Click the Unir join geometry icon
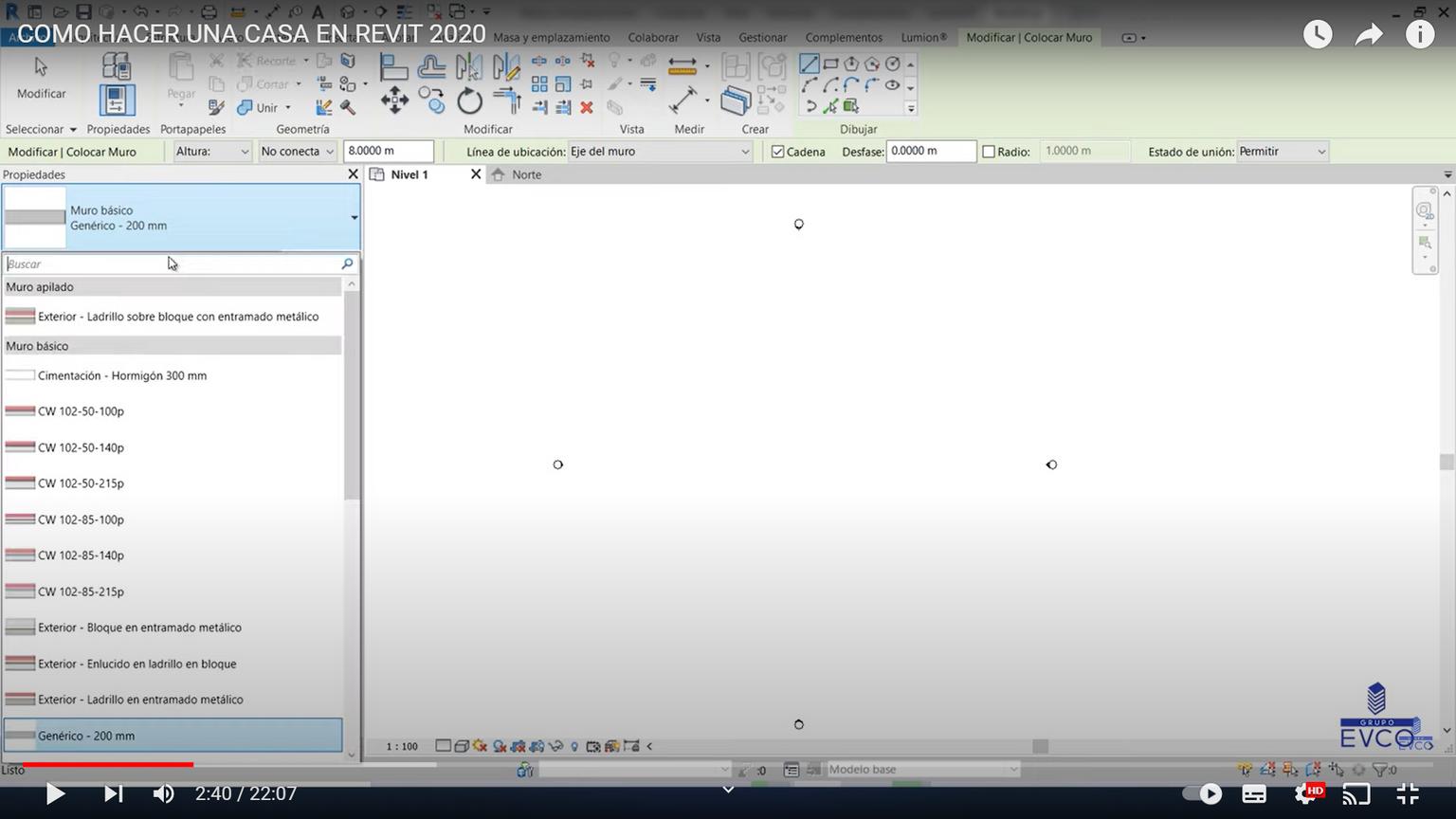The image size is (1456, 819). pos(245,107)
